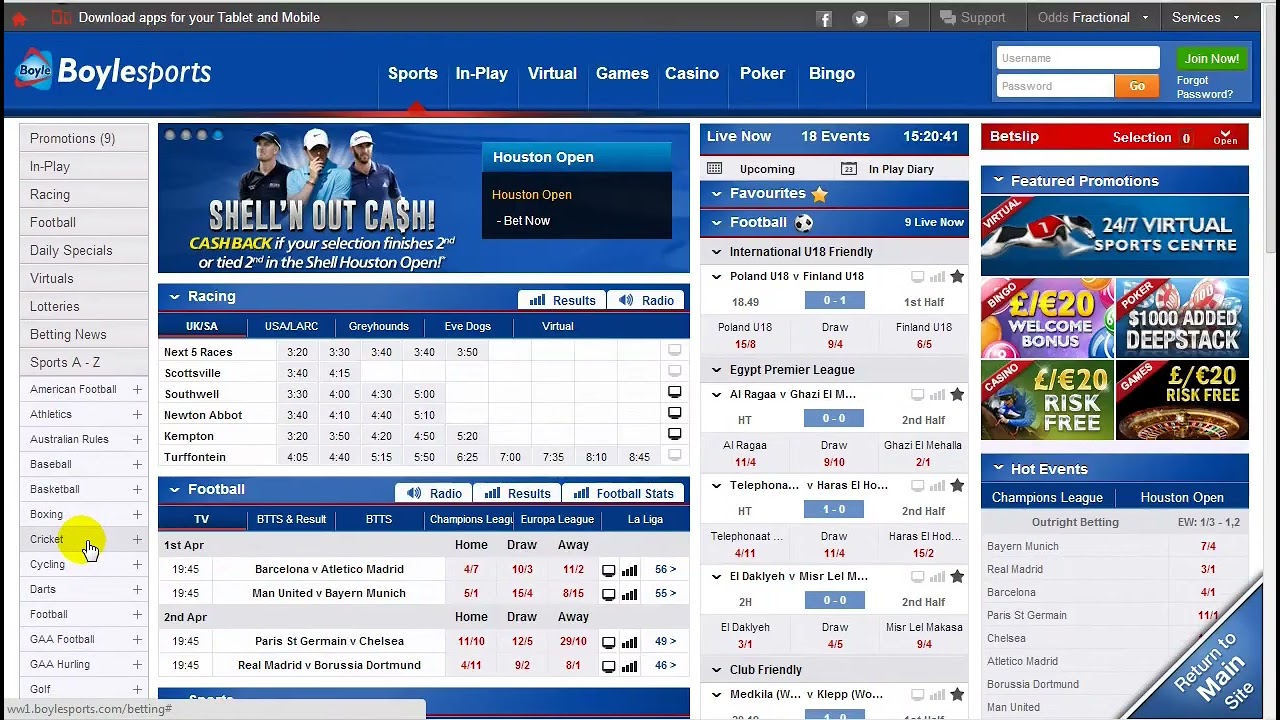Open live stream icon for Kempton race
This screenshot has width=1280, height=720.
tap(675, 435)
